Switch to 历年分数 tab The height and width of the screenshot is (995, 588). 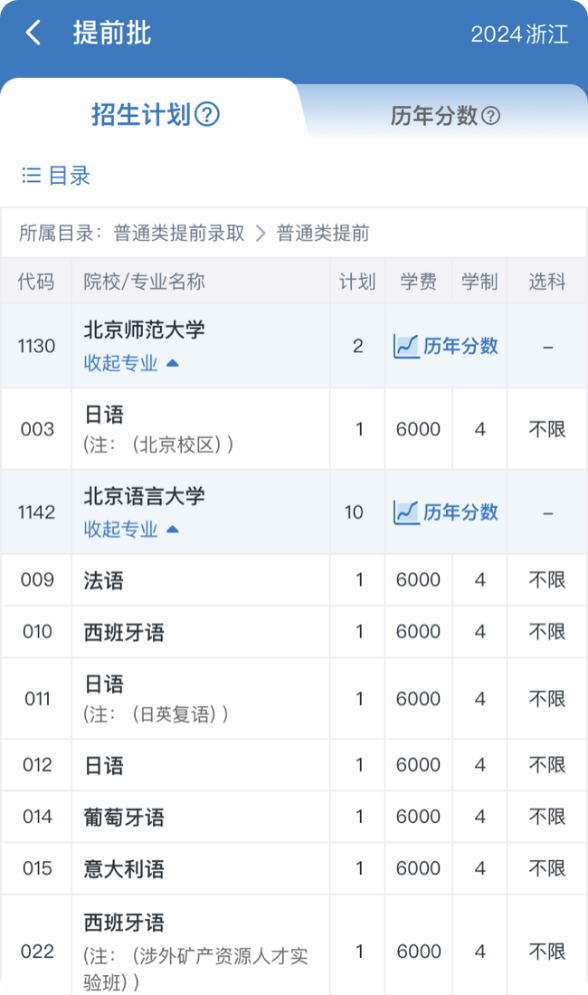tap(445, 115)
